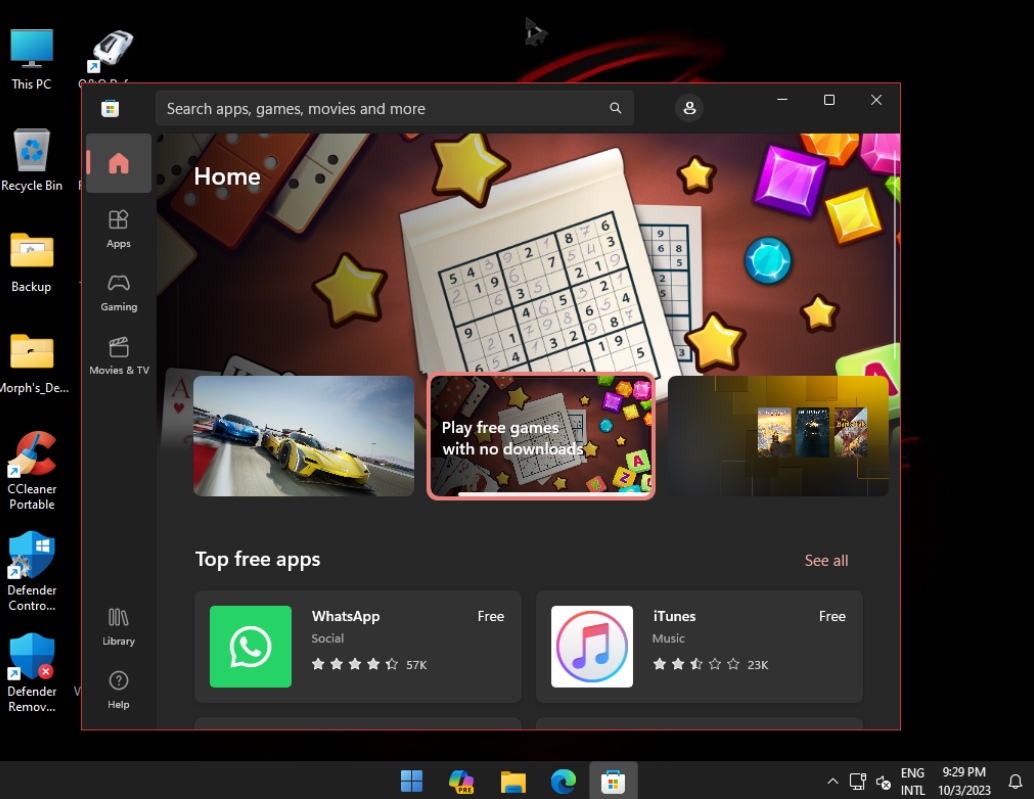Show hidden icons in system tray
The height and width of the screenshot is (799, 1034).
(x=833, y=781)
